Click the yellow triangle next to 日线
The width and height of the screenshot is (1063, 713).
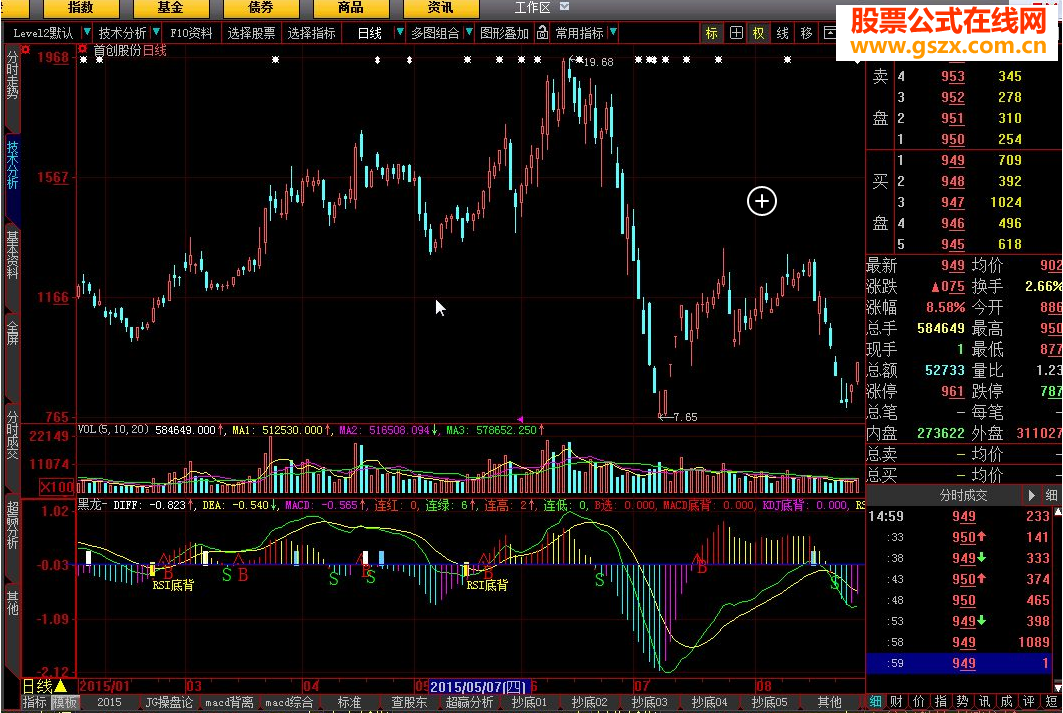(x=60, y=686)
